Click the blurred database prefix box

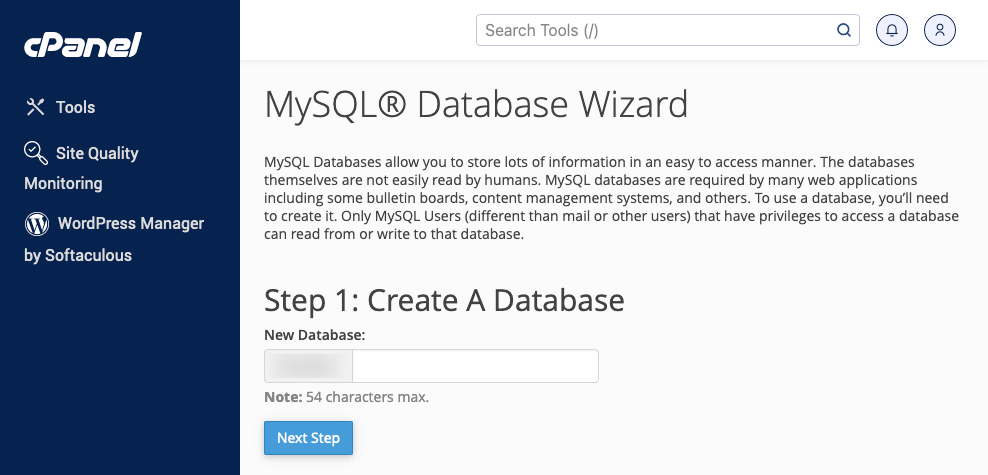308,366
